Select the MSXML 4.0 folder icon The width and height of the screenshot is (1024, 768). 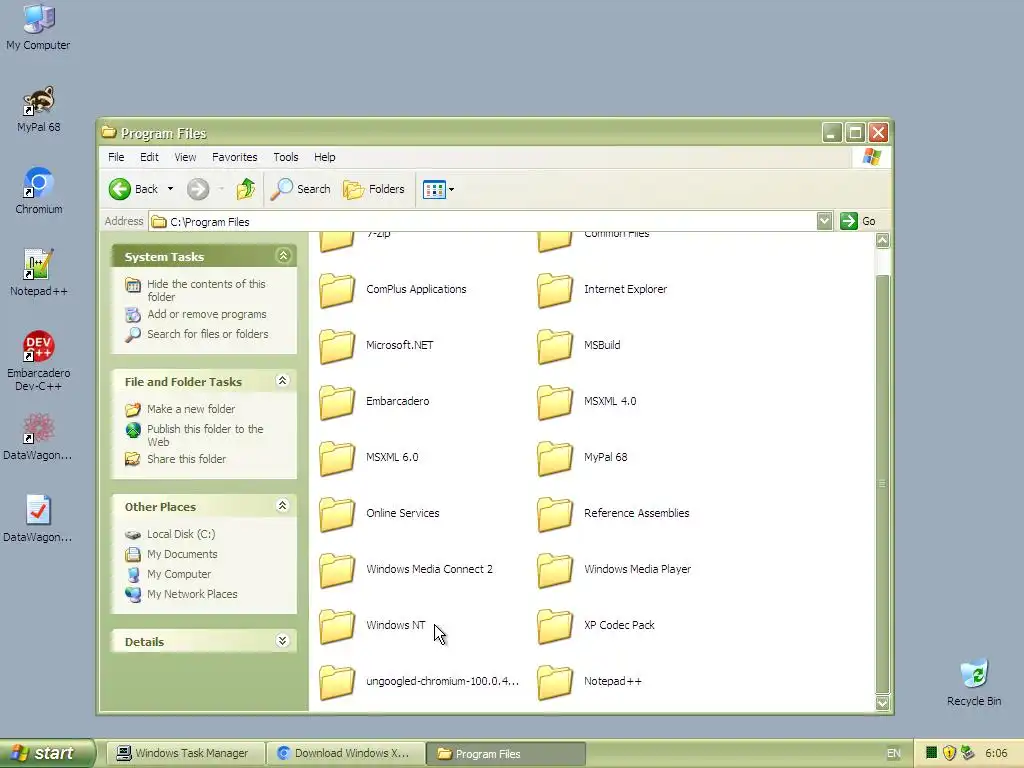[555, 402]
